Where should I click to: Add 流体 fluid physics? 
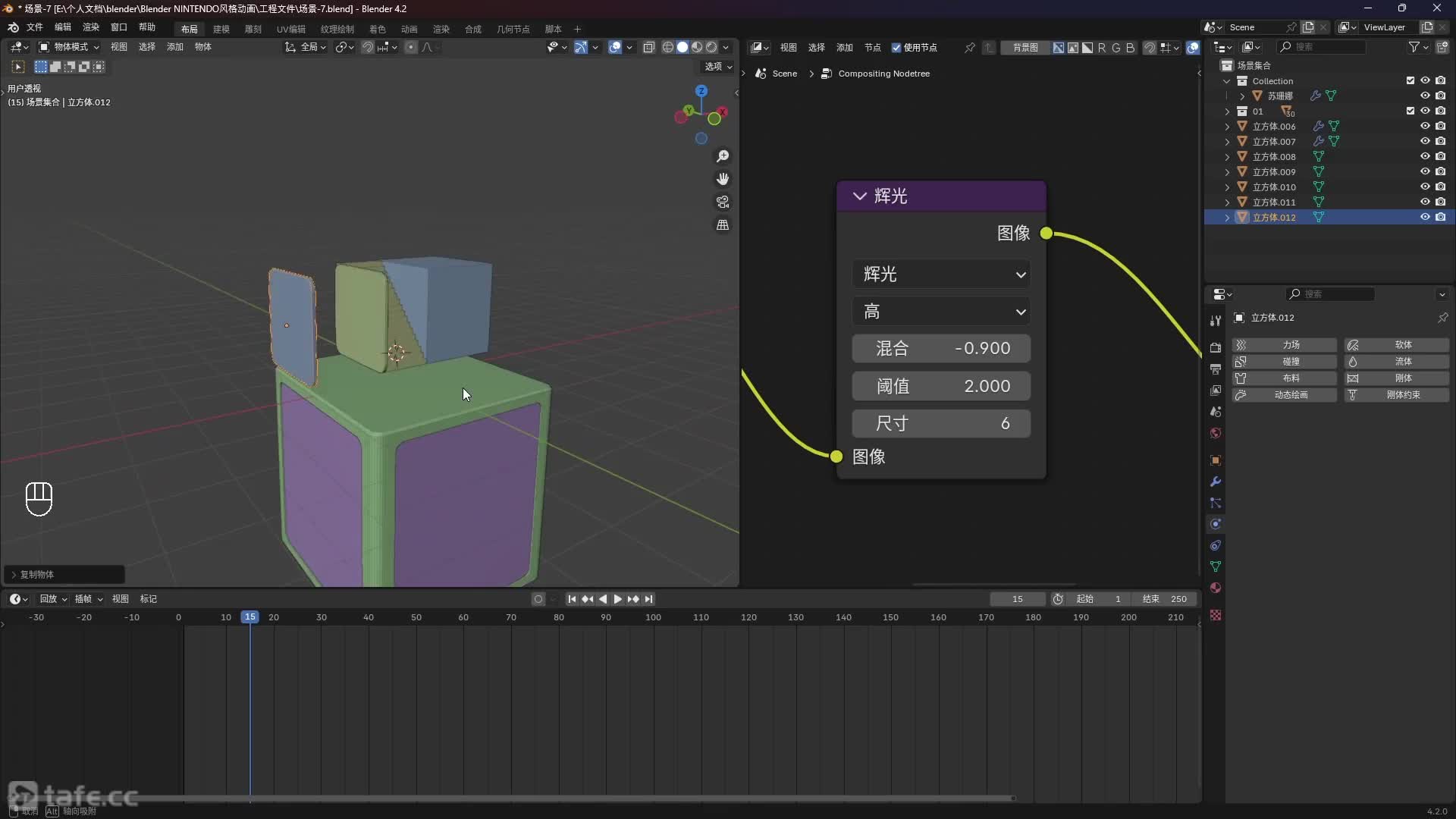(x=1396, y=362)
